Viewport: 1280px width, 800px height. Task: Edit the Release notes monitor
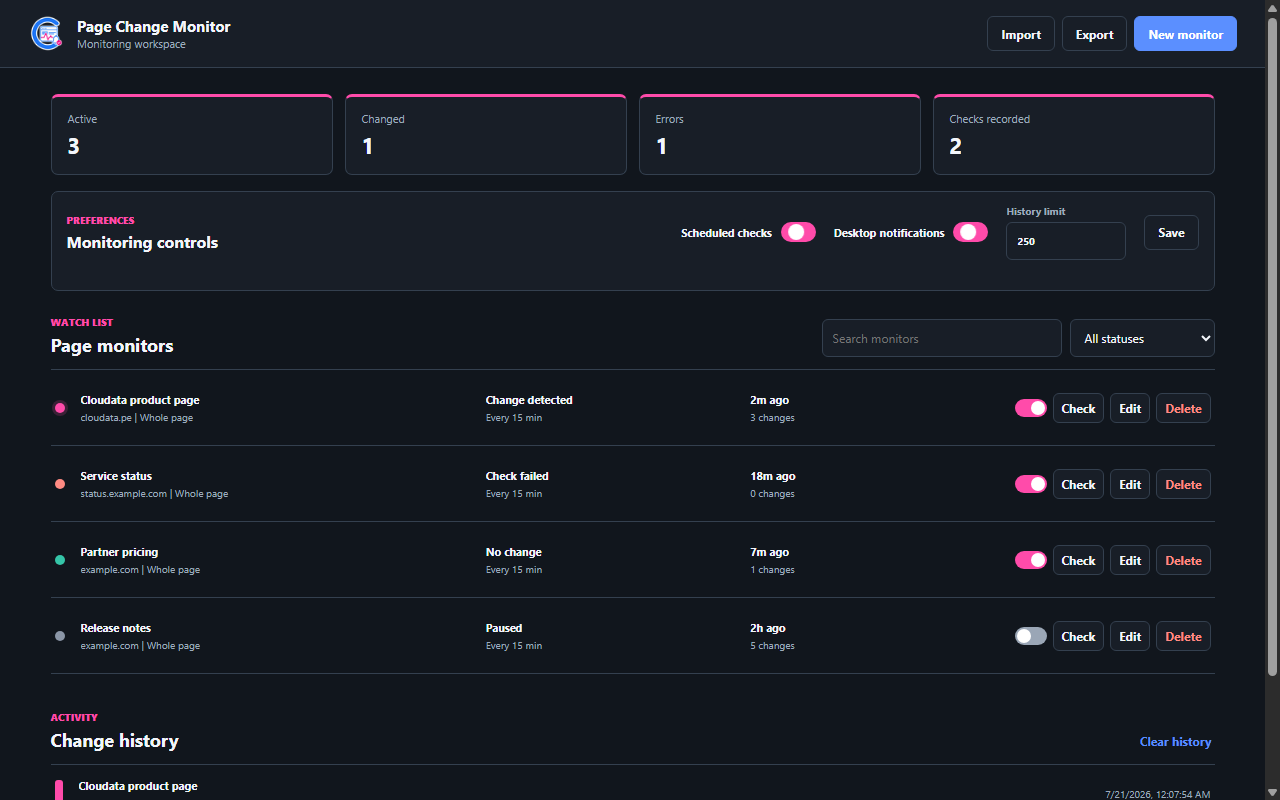pyautogui.click(x=1130, y=636)
